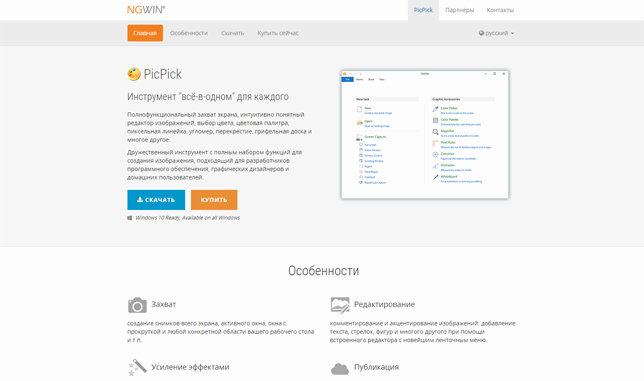The image size is (644, 381).
Task: Open the Партнёры top menu item
Action: pyautogui.click(x=459, y=10)
